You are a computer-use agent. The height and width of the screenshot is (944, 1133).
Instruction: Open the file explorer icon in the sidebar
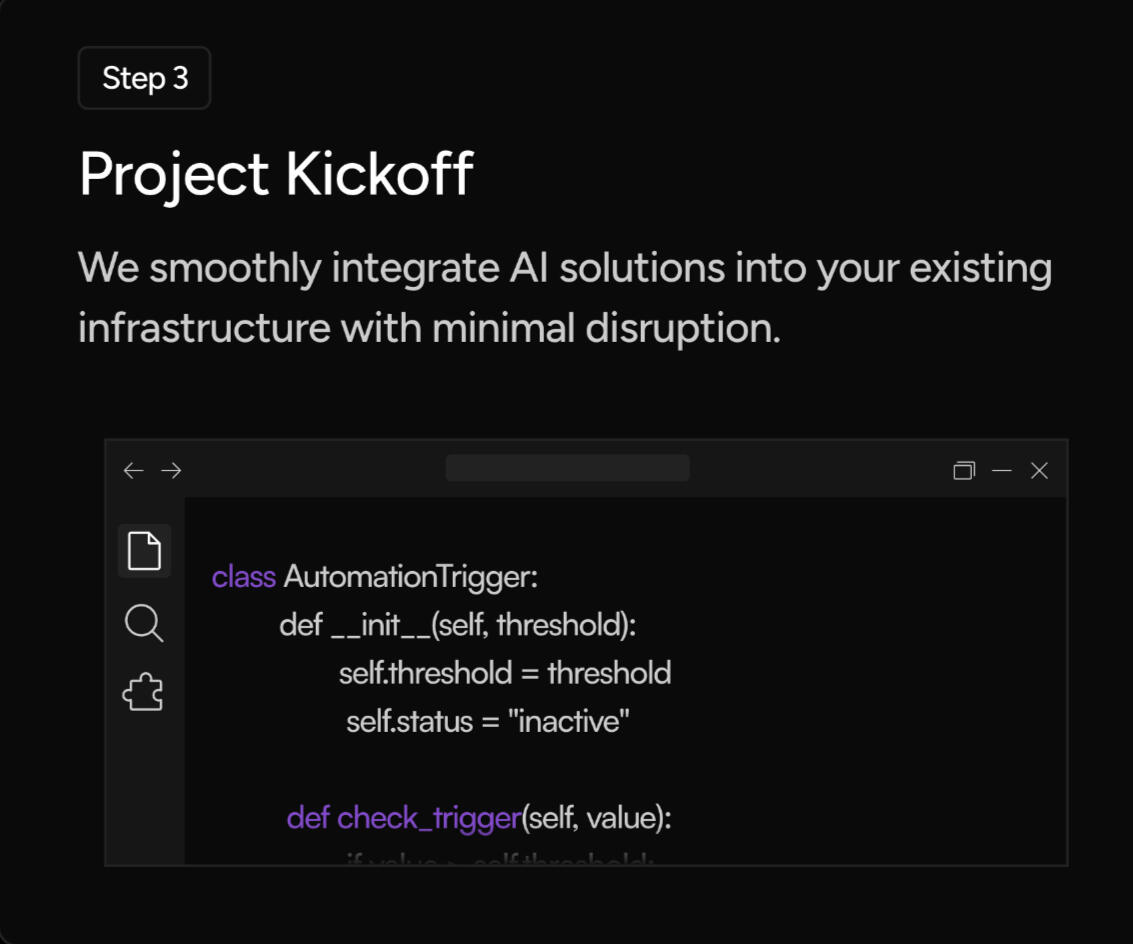click(144, 551)
